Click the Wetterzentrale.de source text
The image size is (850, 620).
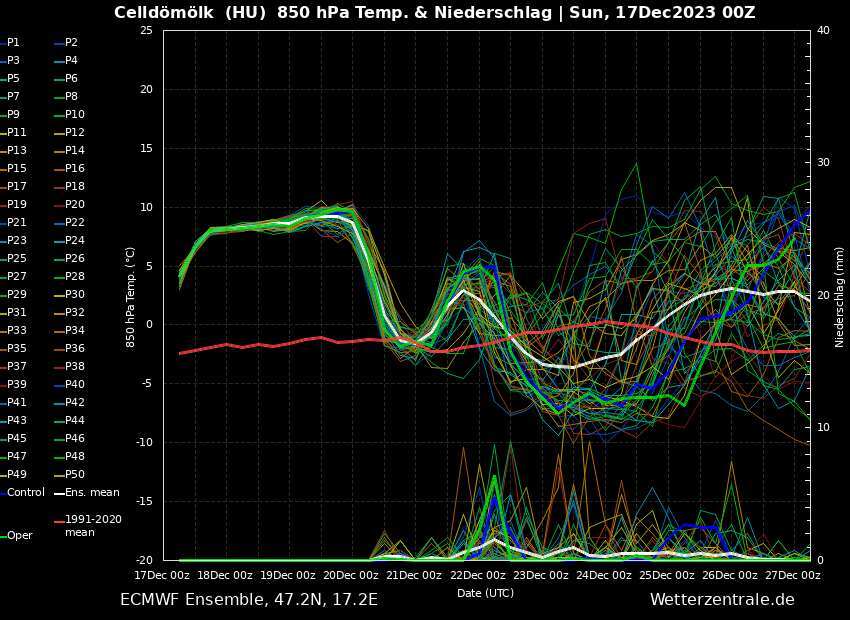click(x=722, y=600)
